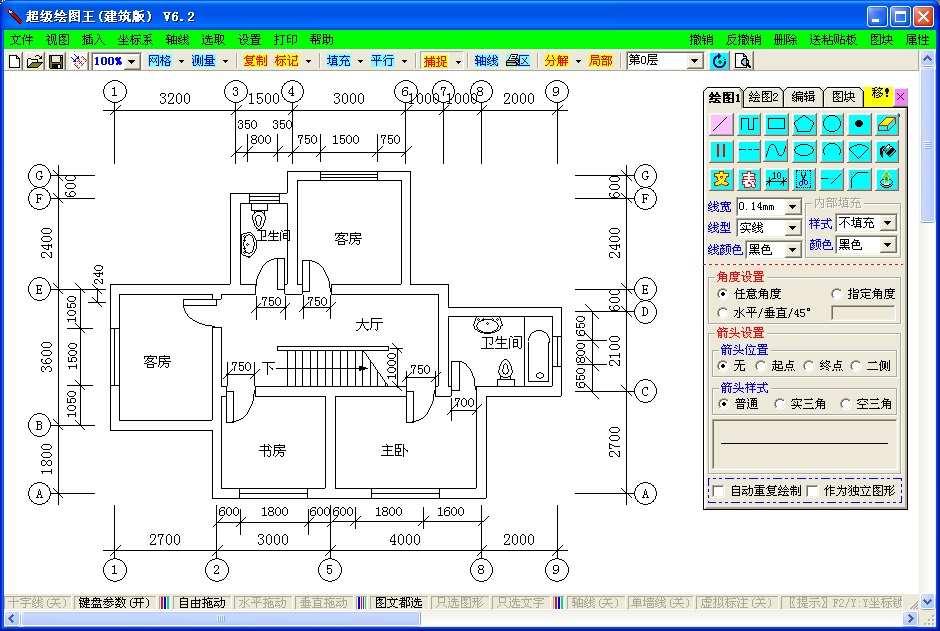
Task: Change line color using 线颜色 selector
Action: [794, 249]
